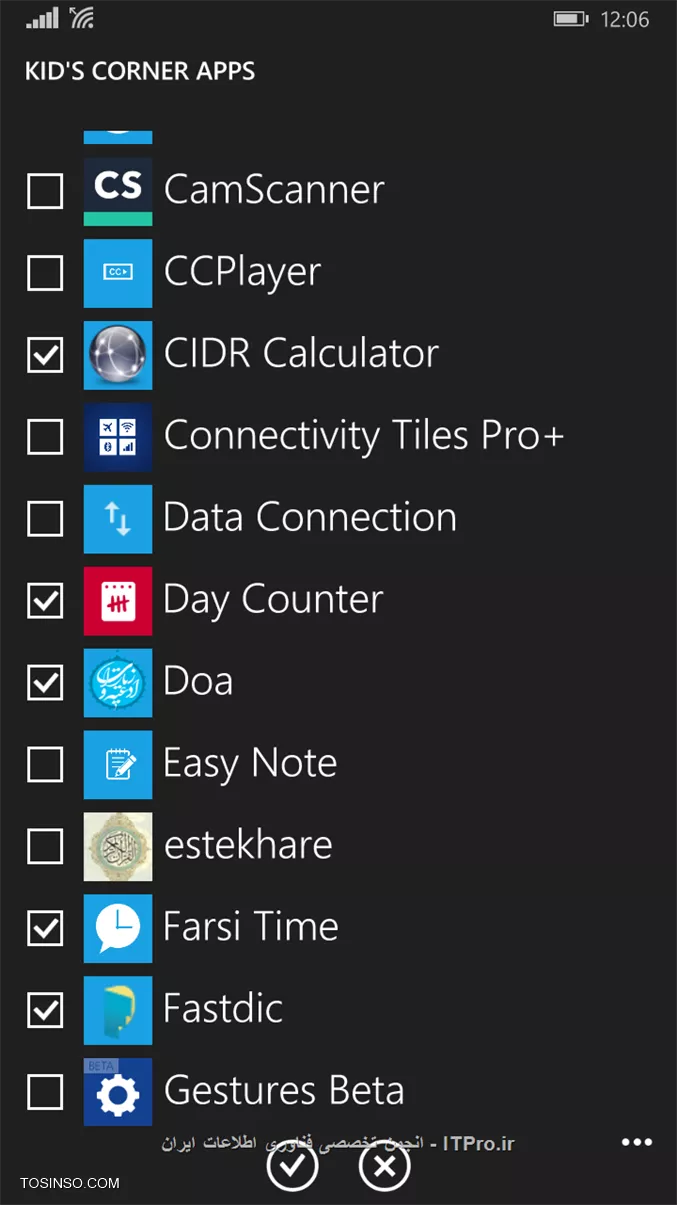Tap the Easy Note icon
The image size is (677, 1205).
coord(118,765)
